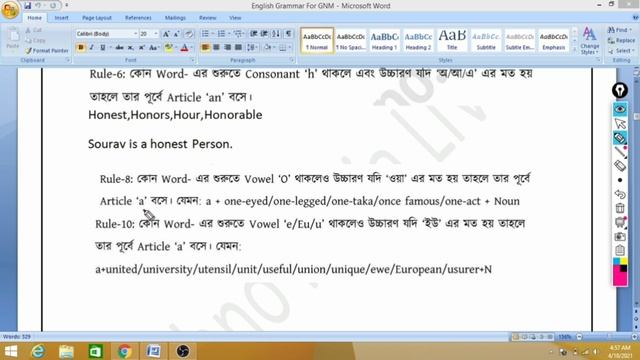Select the eraser tool in annotation toolbar
The width and height of the screenshot is (640, 360).
(620, 166)
